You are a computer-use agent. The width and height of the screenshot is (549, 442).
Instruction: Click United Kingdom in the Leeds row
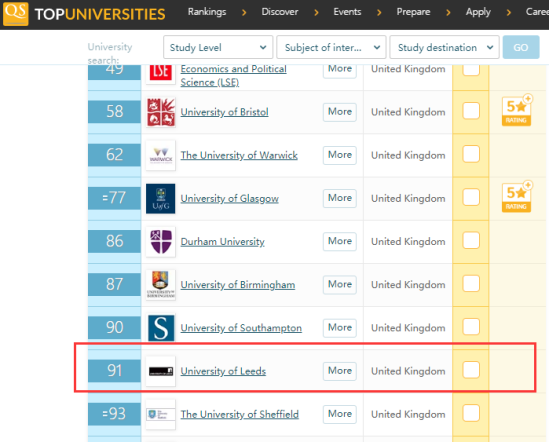[x=408, y=371]
